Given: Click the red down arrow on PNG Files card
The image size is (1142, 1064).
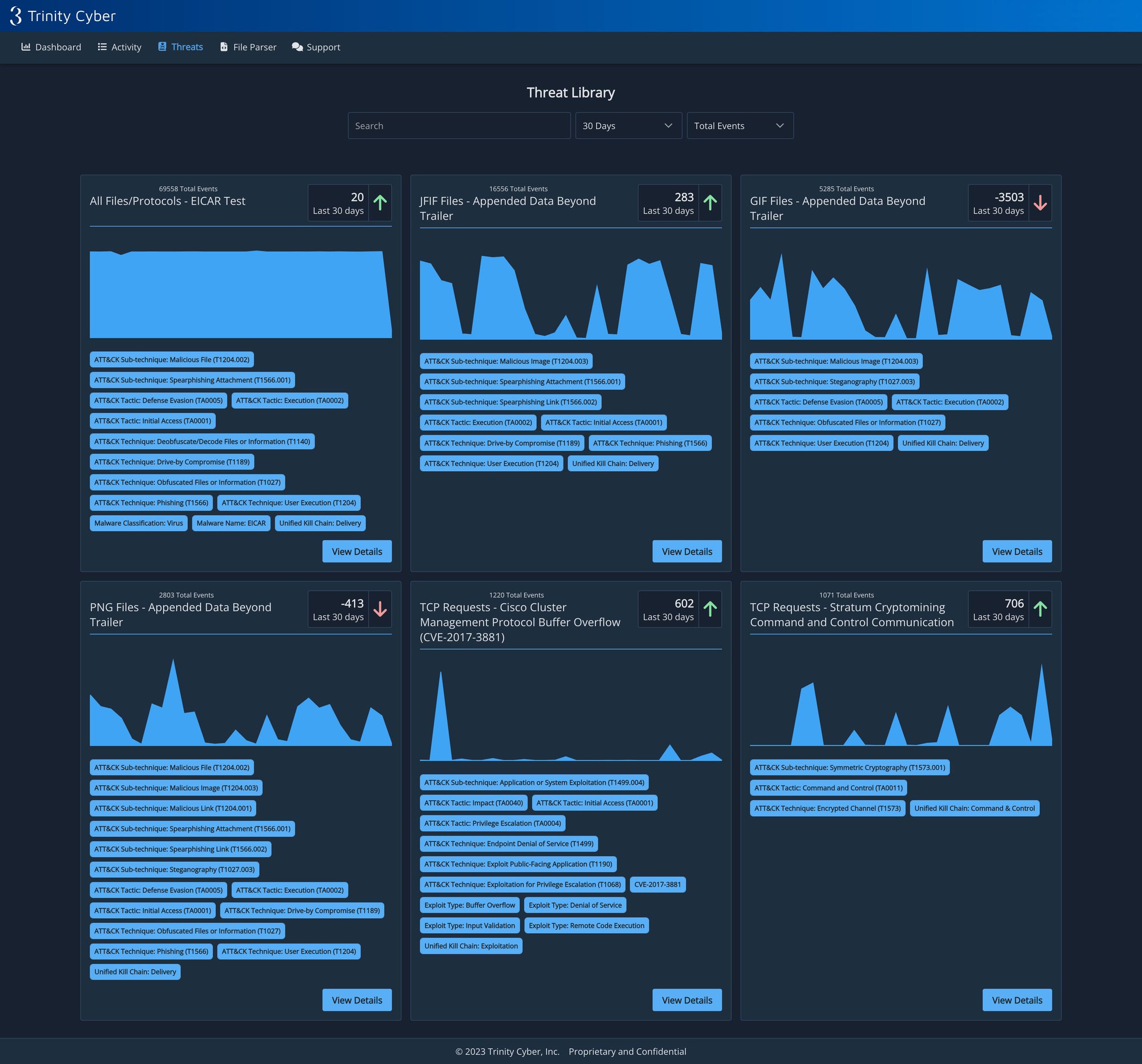Looking at the screenshot, I should (x=380, y=609).
